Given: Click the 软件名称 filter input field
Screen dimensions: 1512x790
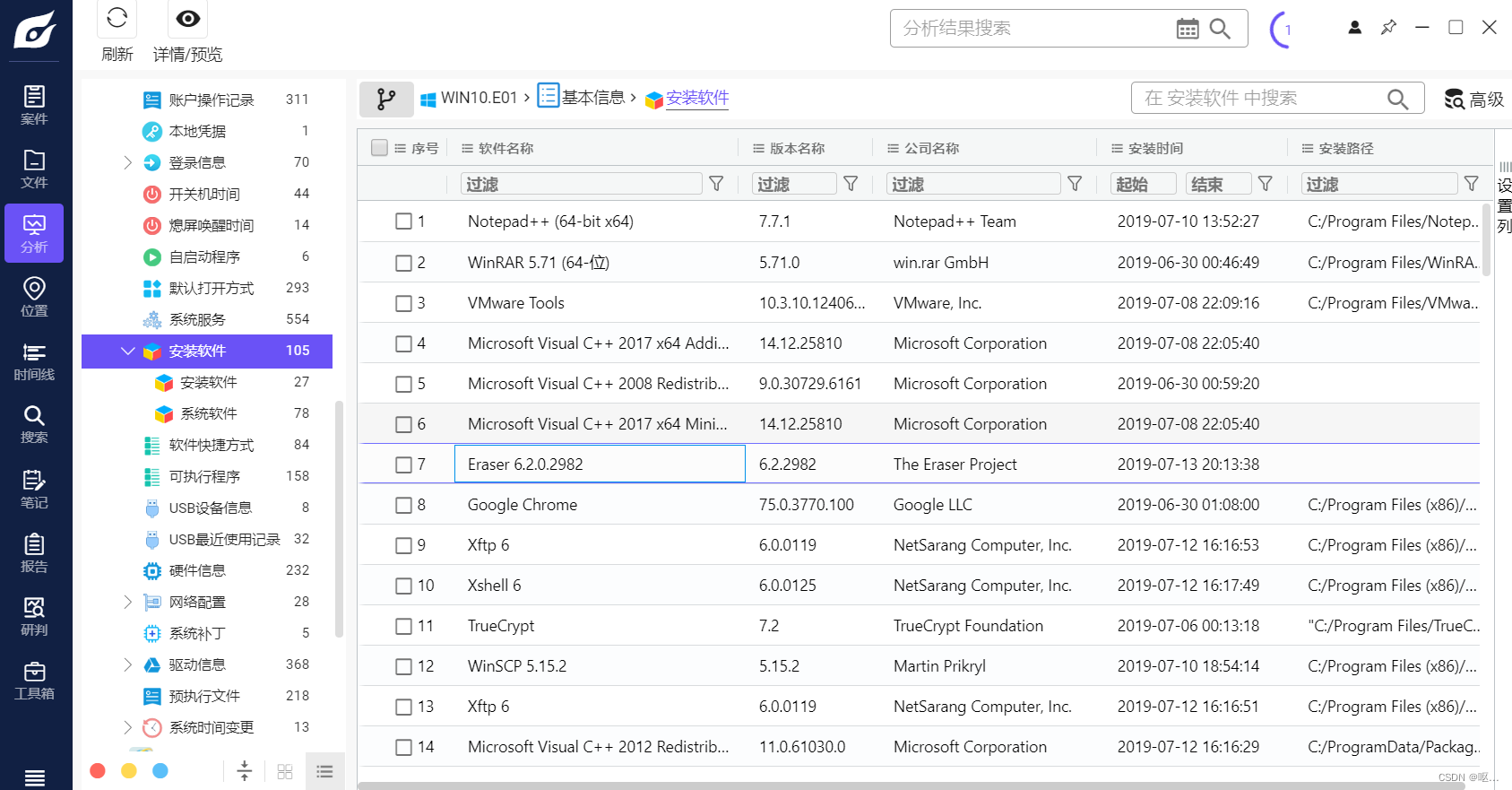Looking at the screenshot, I should 581,184.
